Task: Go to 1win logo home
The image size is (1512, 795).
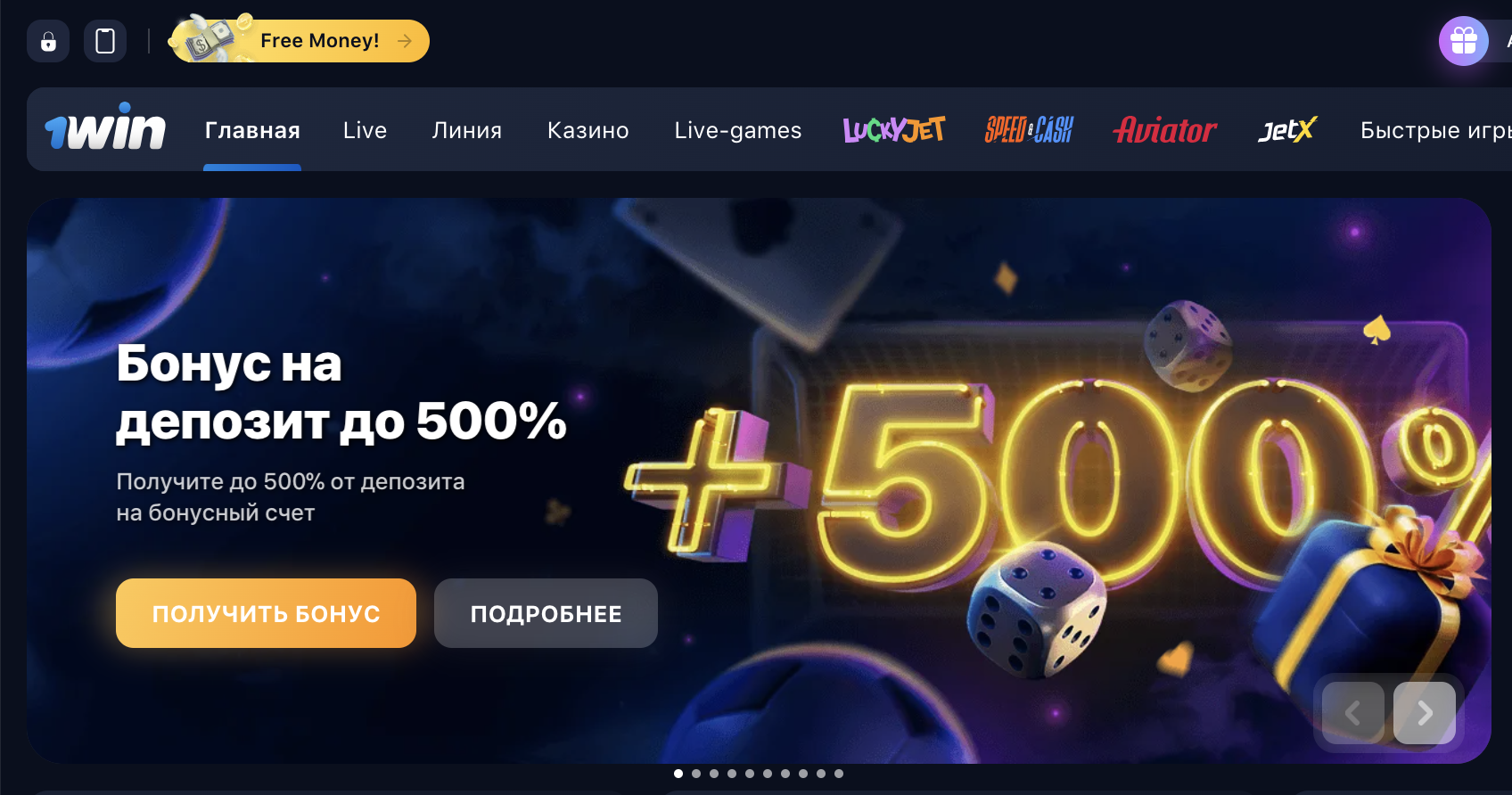Action: (x=105, y=129)
